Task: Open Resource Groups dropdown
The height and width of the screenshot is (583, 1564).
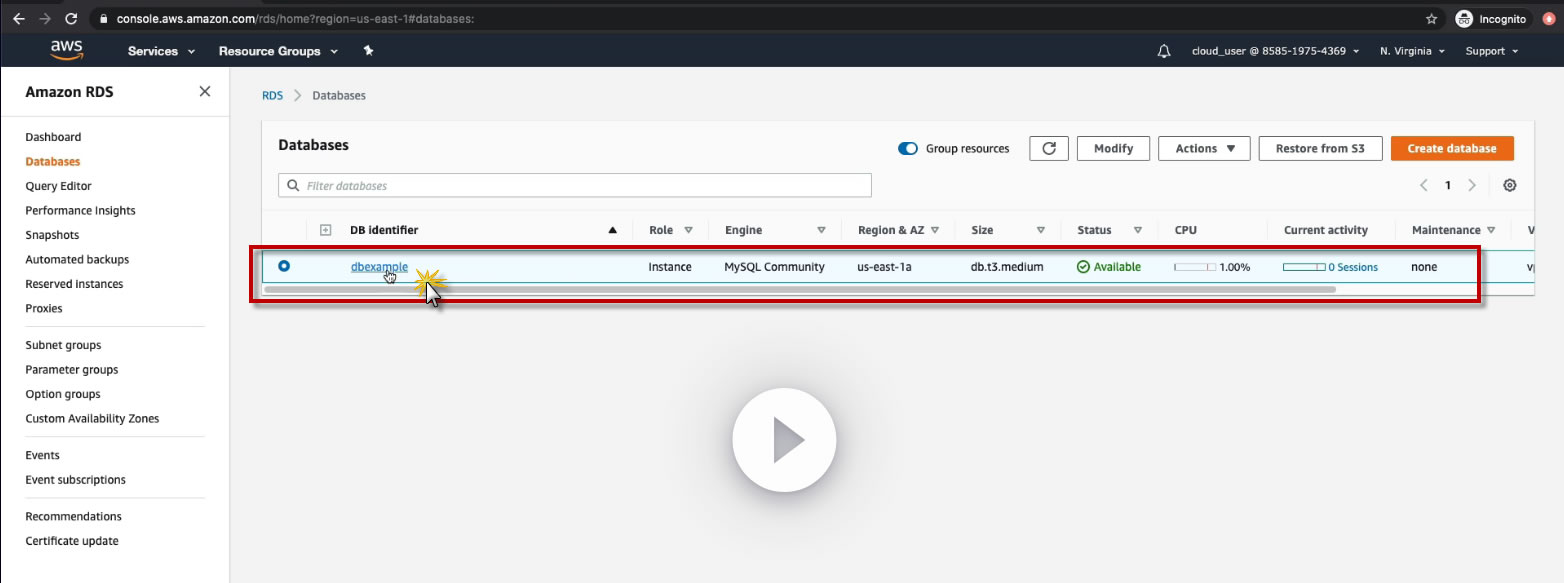Action: tap(278, 51)
